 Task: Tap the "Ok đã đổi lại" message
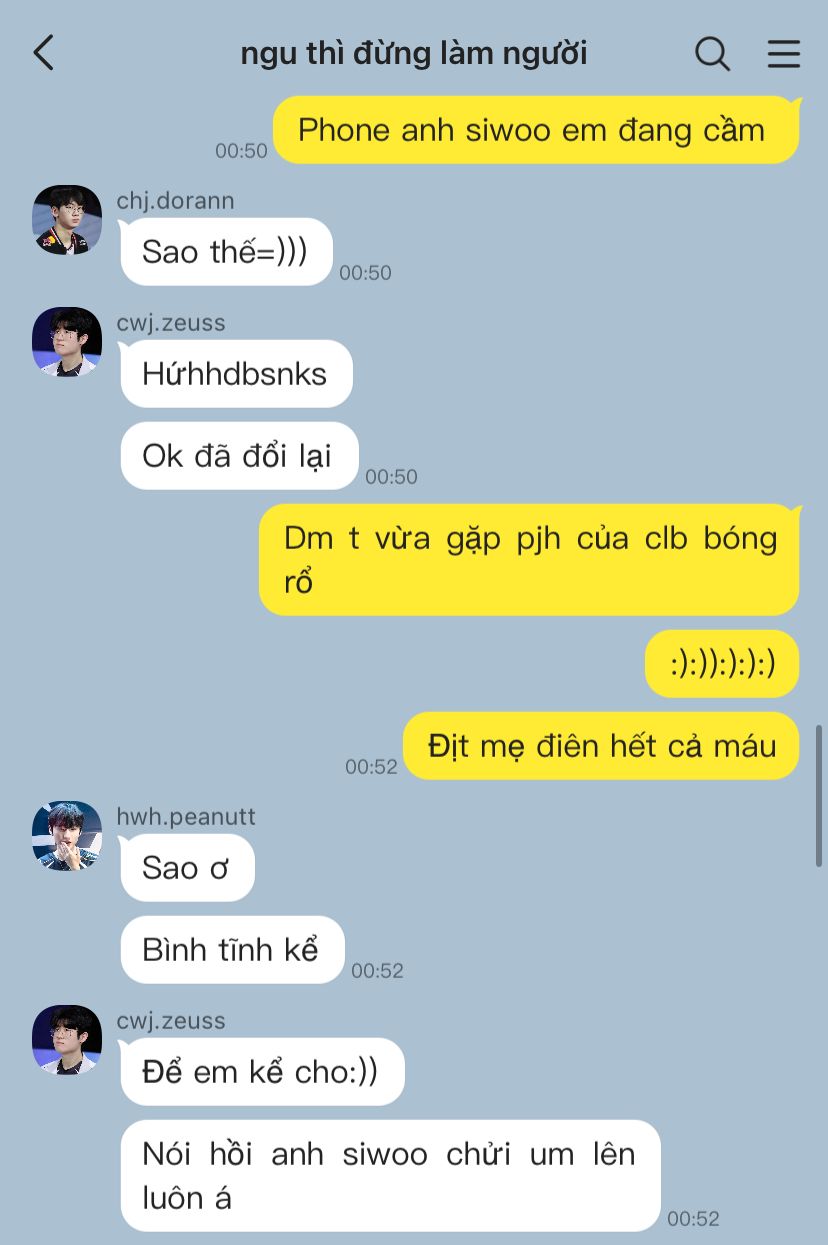[x=239, y=456]
